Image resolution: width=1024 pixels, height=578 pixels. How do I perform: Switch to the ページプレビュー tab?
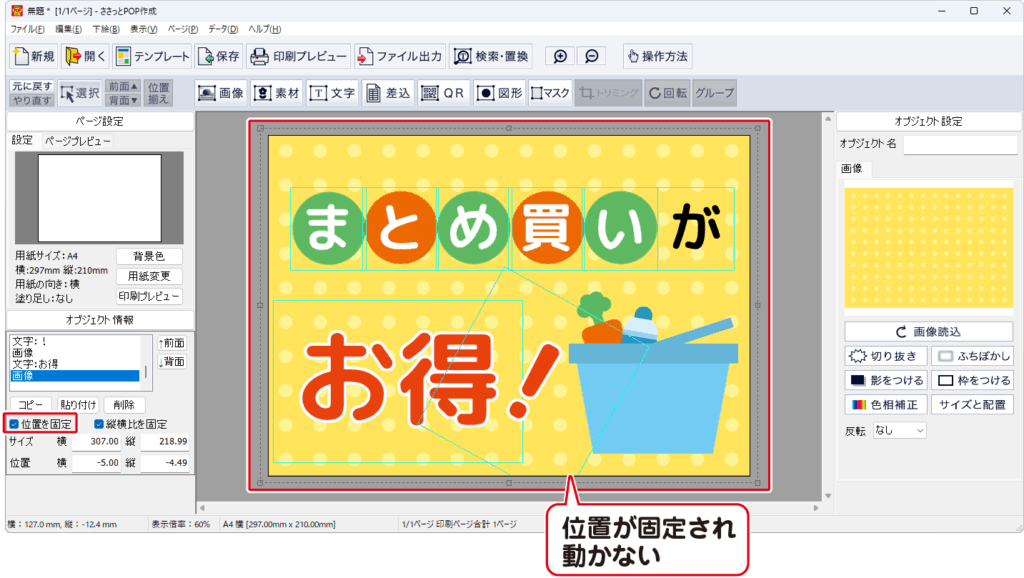point(78,142)
